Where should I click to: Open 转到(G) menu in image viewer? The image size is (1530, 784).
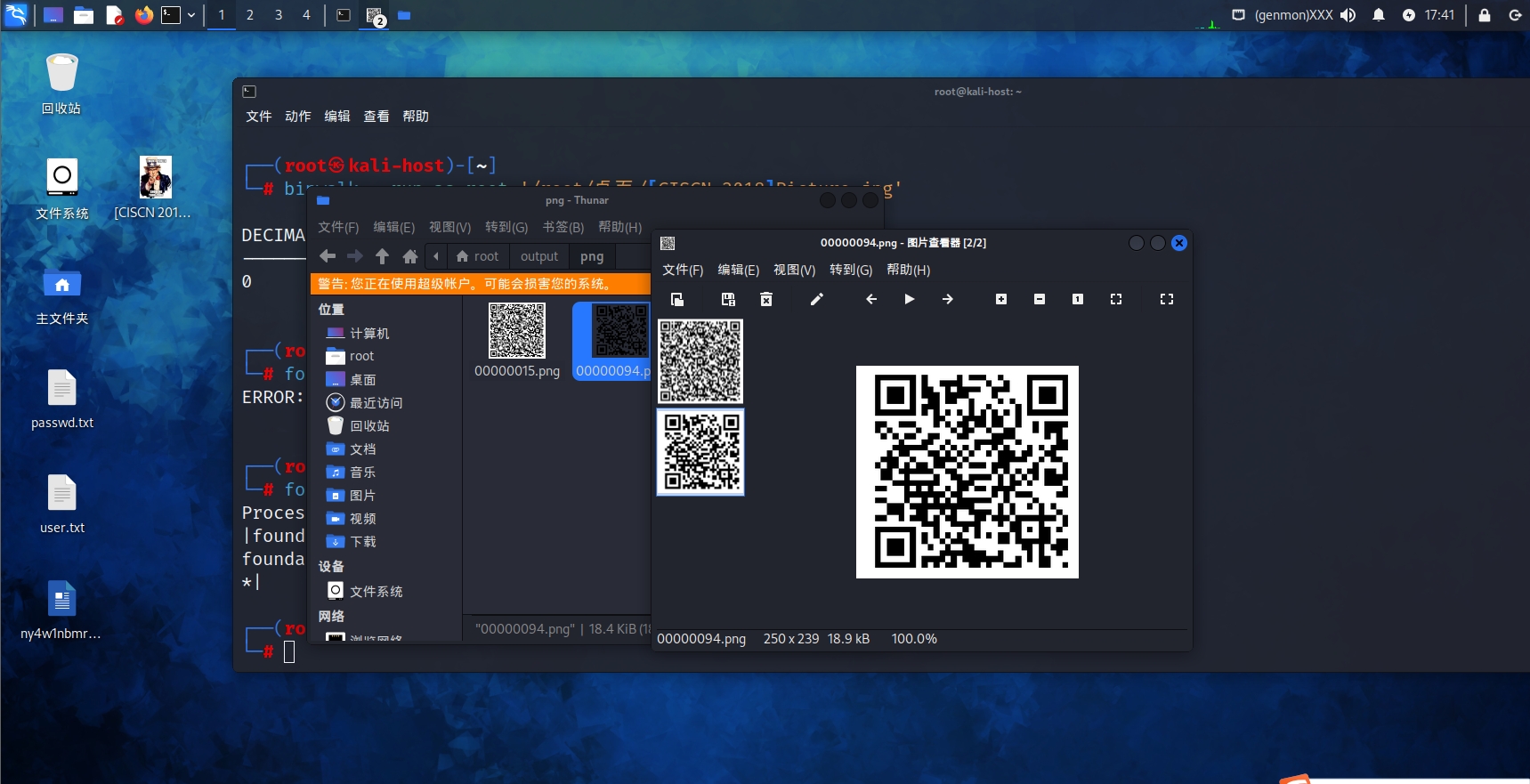[x=851, y=270]
